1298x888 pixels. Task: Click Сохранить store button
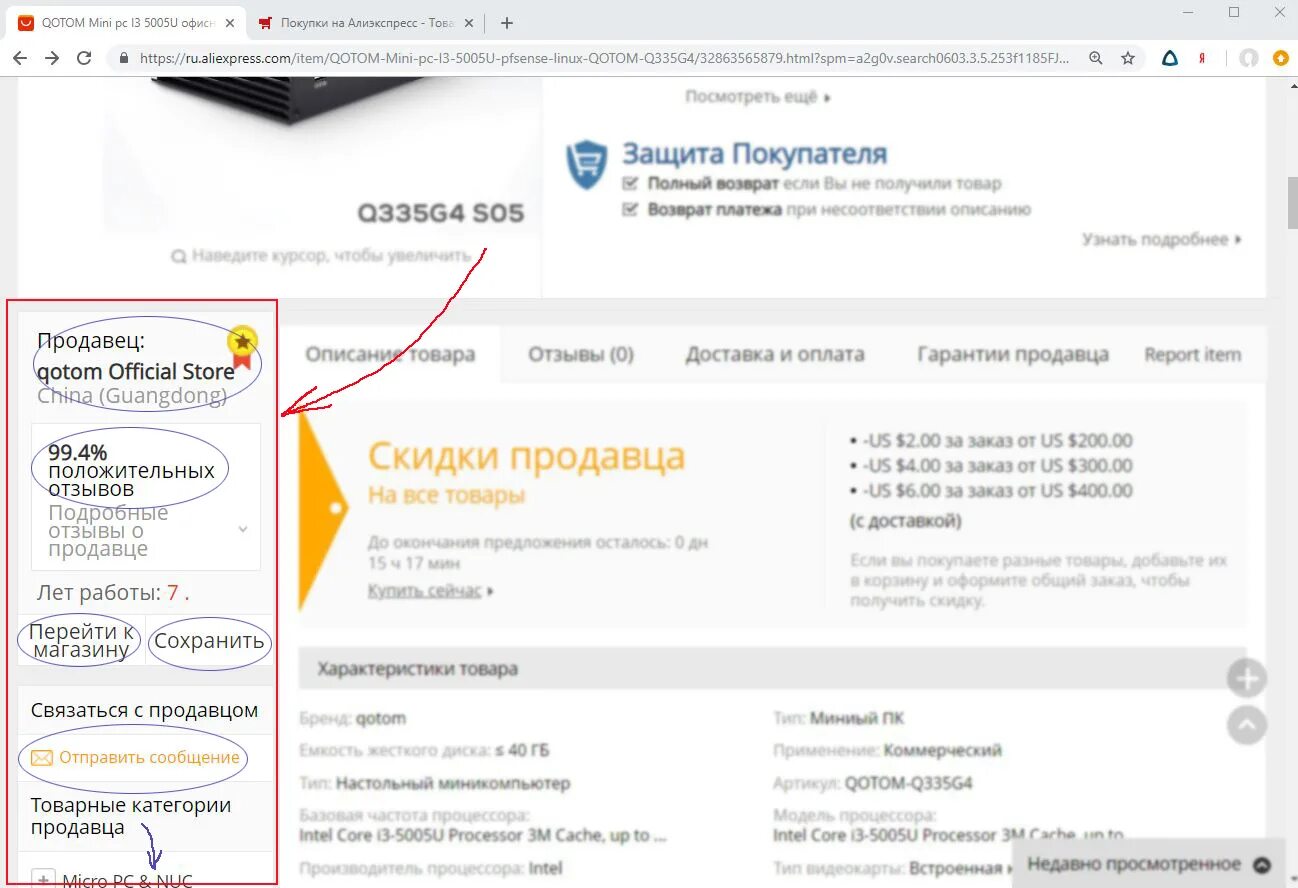click(x=209, y=641)
